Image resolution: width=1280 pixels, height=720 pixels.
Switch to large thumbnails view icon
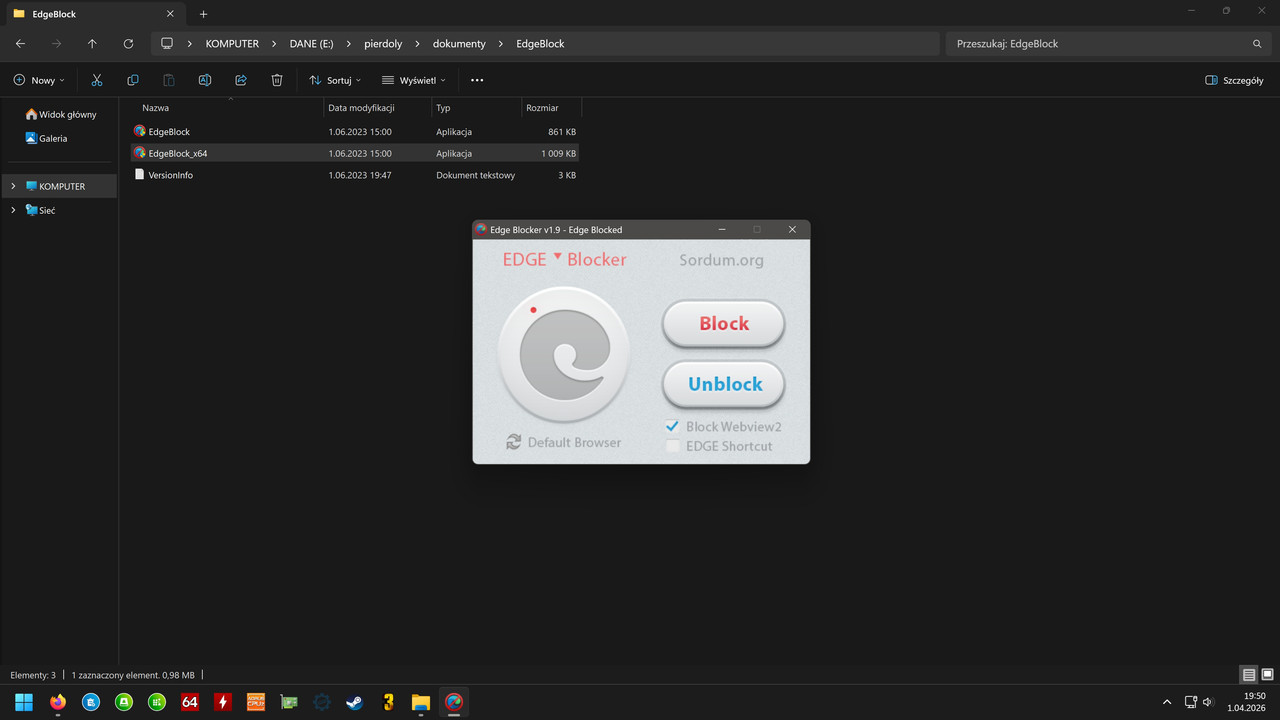click(x=1267, y=675)
